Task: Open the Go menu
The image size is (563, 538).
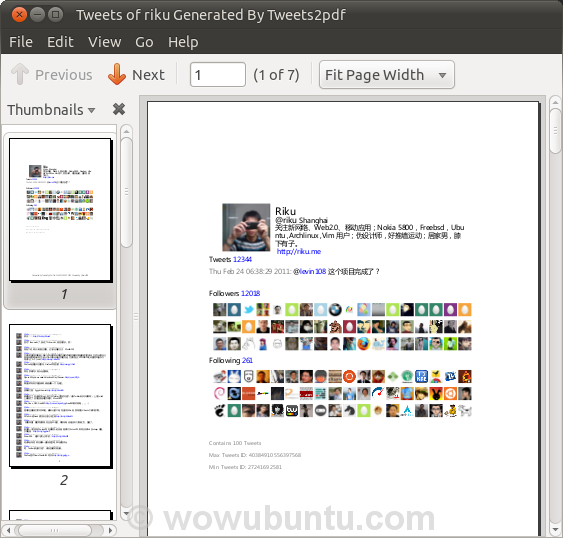Action: (x=144, y=42)
